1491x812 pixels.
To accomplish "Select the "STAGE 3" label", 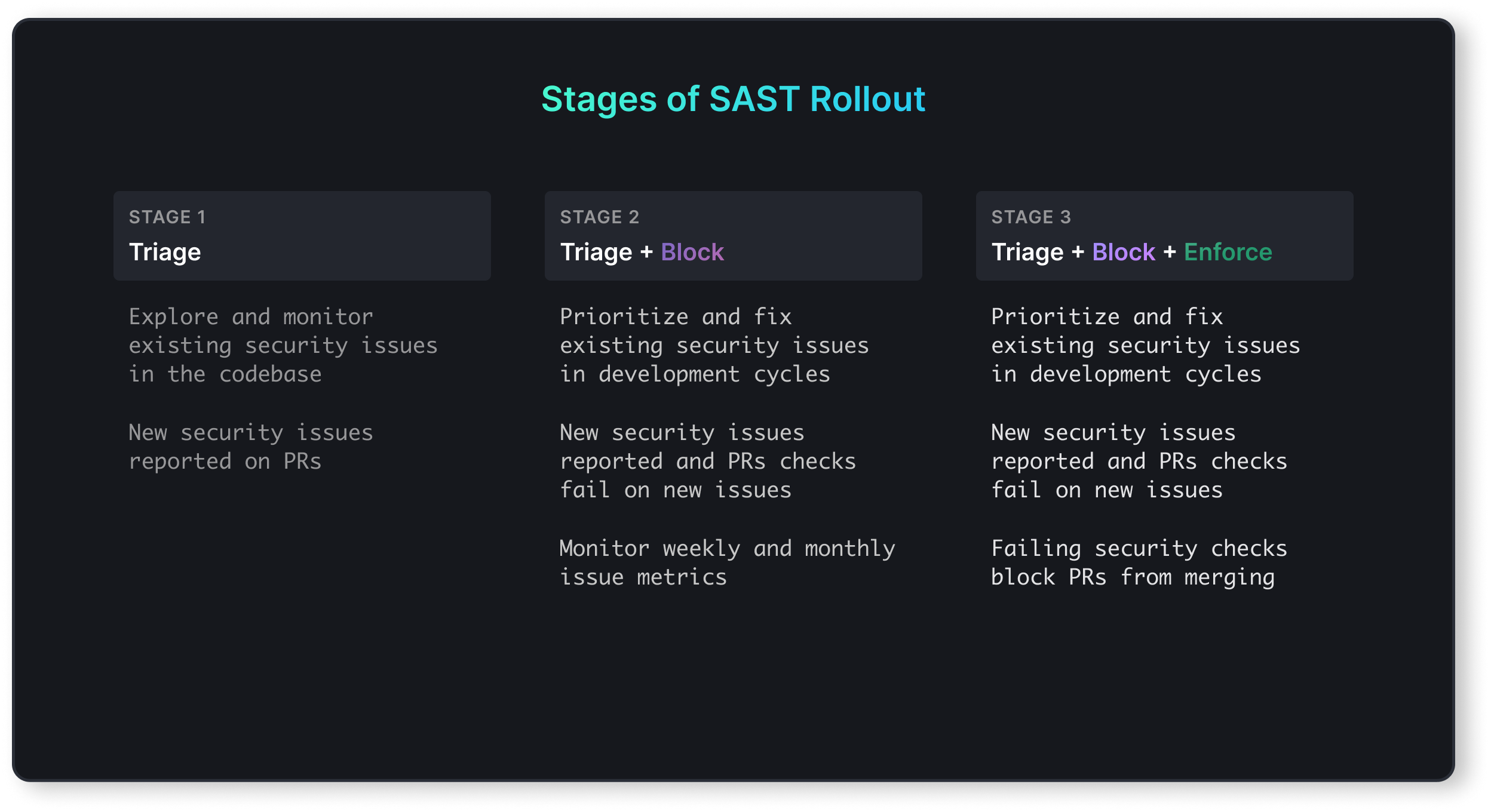I will tap(1031, 217).
